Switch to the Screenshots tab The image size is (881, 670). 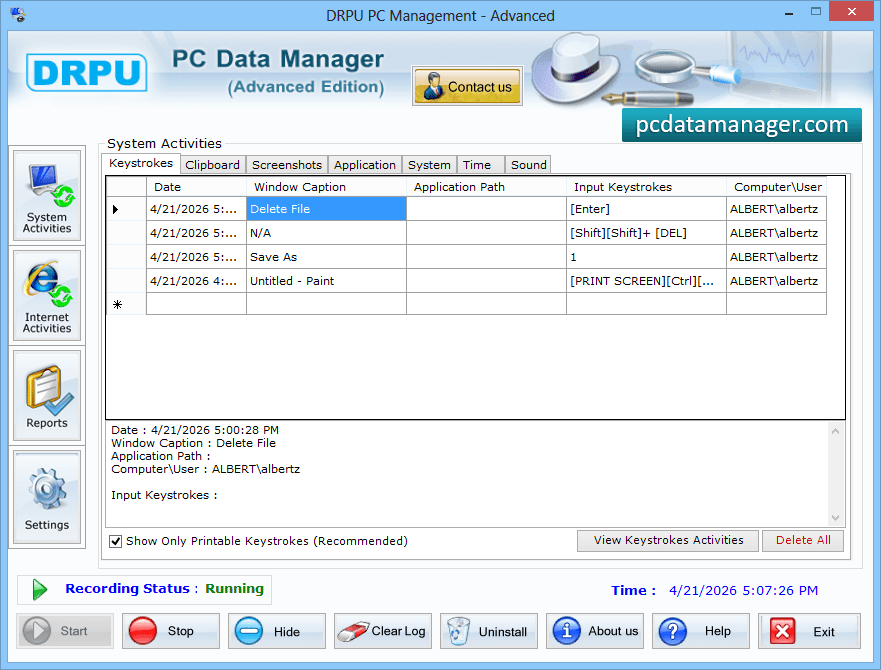point(287,165)
